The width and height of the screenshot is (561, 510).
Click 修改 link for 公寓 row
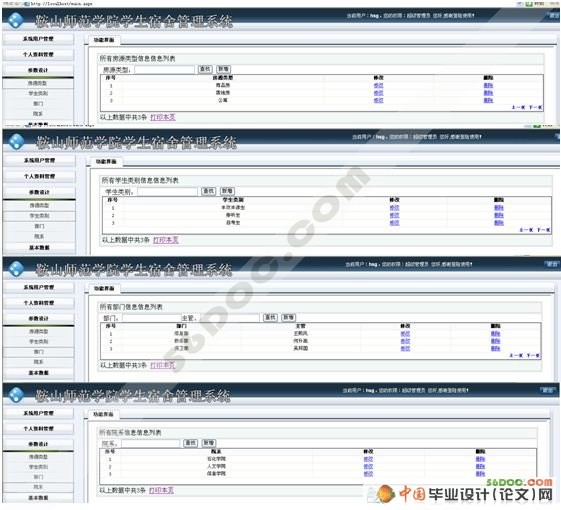pos(379,101)
